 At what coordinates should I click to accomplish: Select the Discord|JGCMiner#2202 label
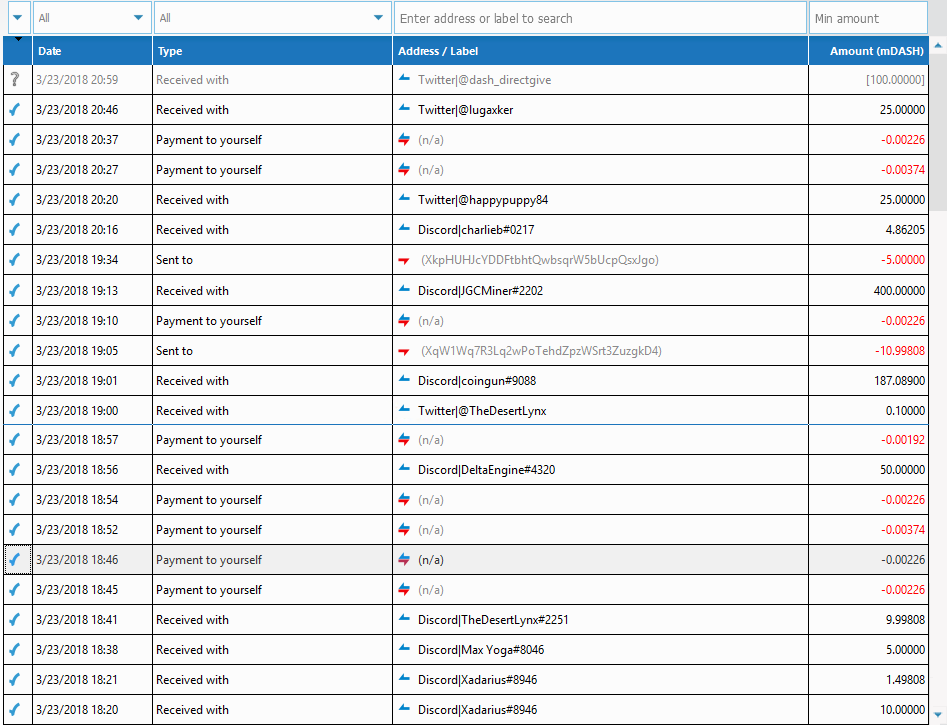481,291
